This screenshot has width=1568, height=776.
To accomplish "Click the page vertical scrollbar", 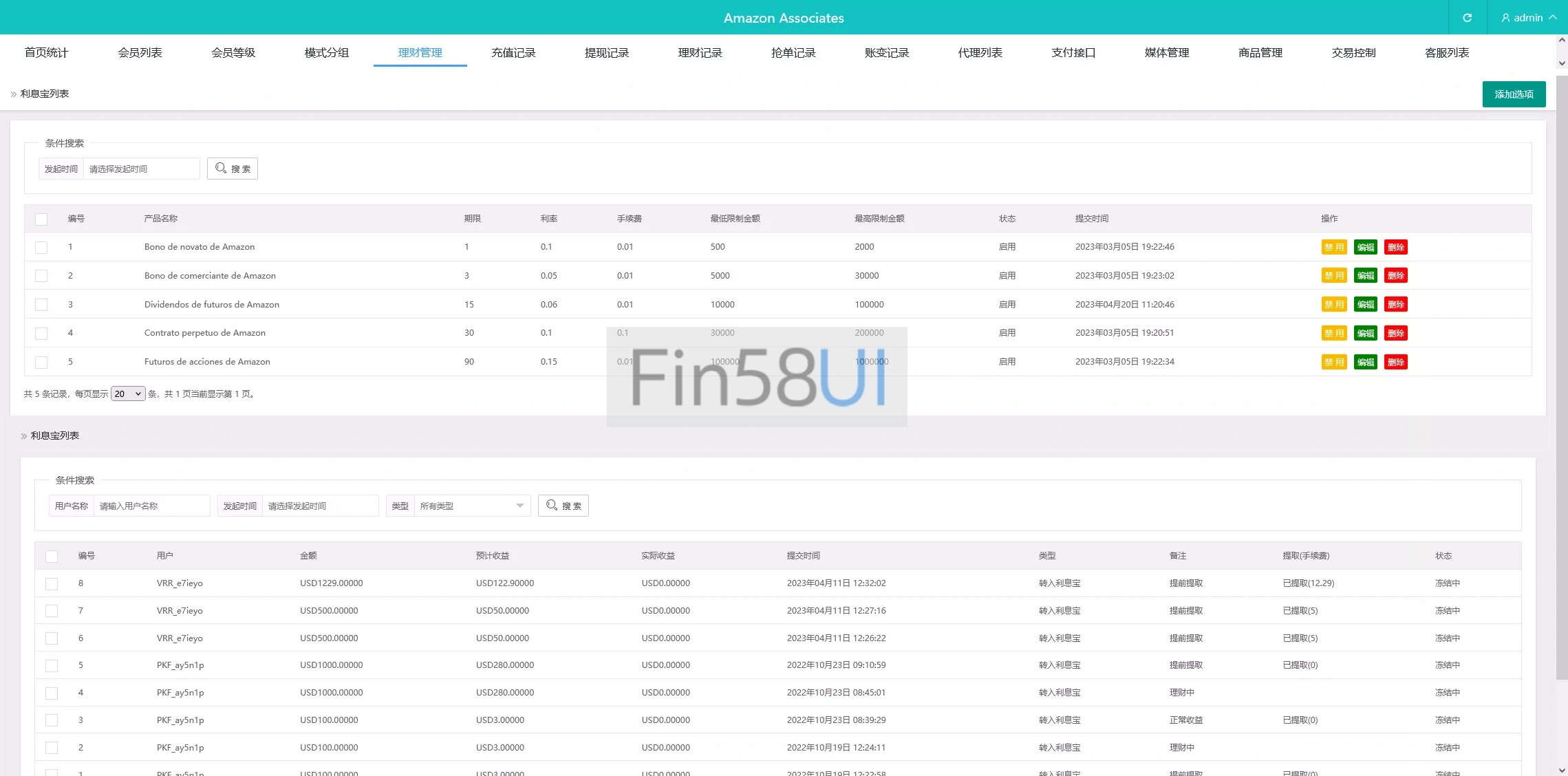I will (x=1562, y=378).
